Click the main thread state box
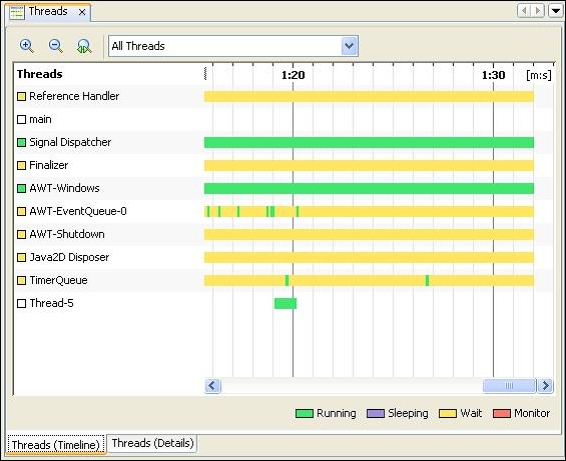566x461 pixels. [22, 119]
